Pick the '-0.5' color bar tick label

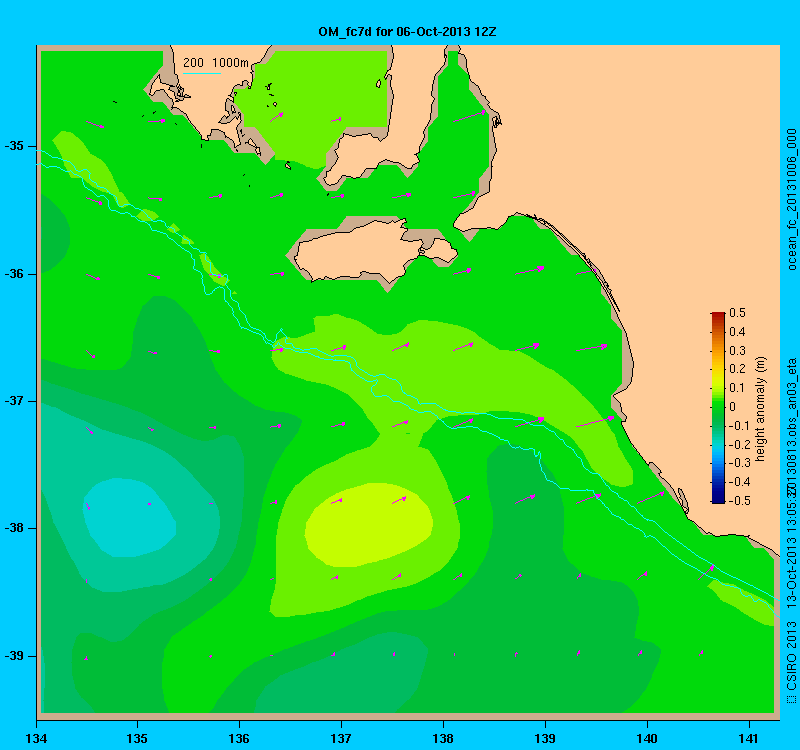(739, 501)
